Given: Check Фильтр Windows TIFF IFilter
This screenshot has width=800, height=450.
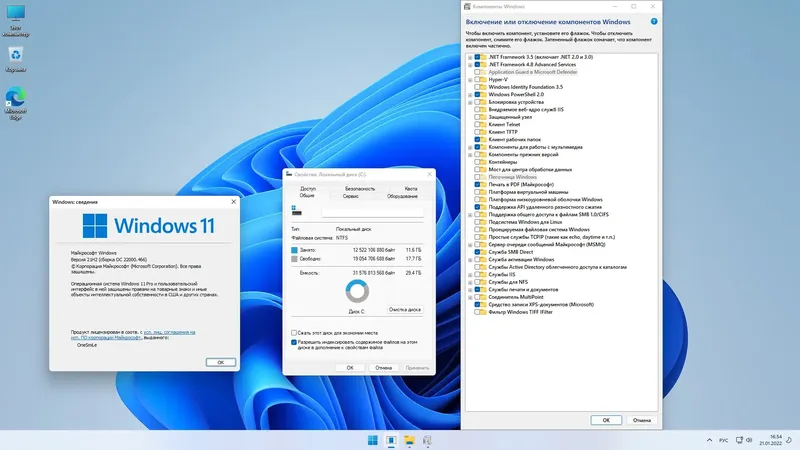Looking at the screenshot, I should point(477,312).
